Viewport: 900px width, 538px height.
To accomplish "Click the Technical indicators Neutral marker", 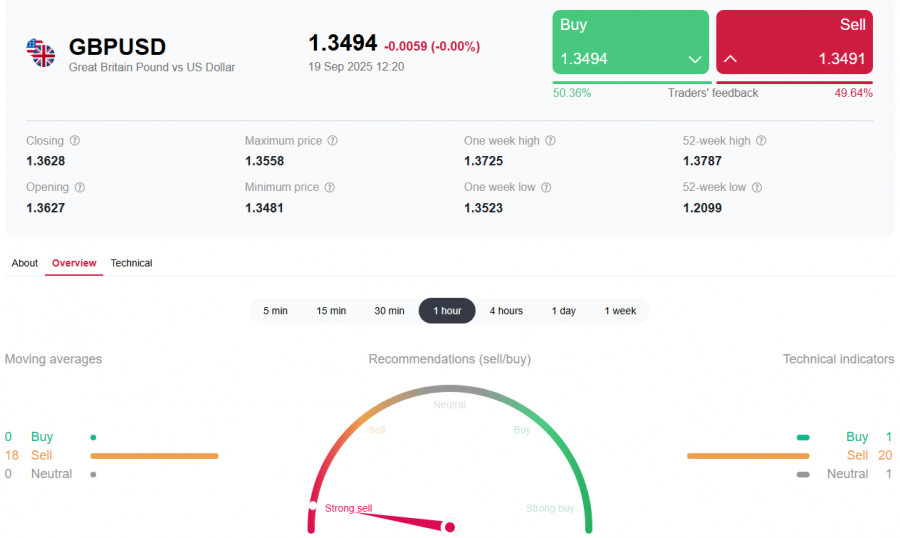I will click(x=803, y=475).
